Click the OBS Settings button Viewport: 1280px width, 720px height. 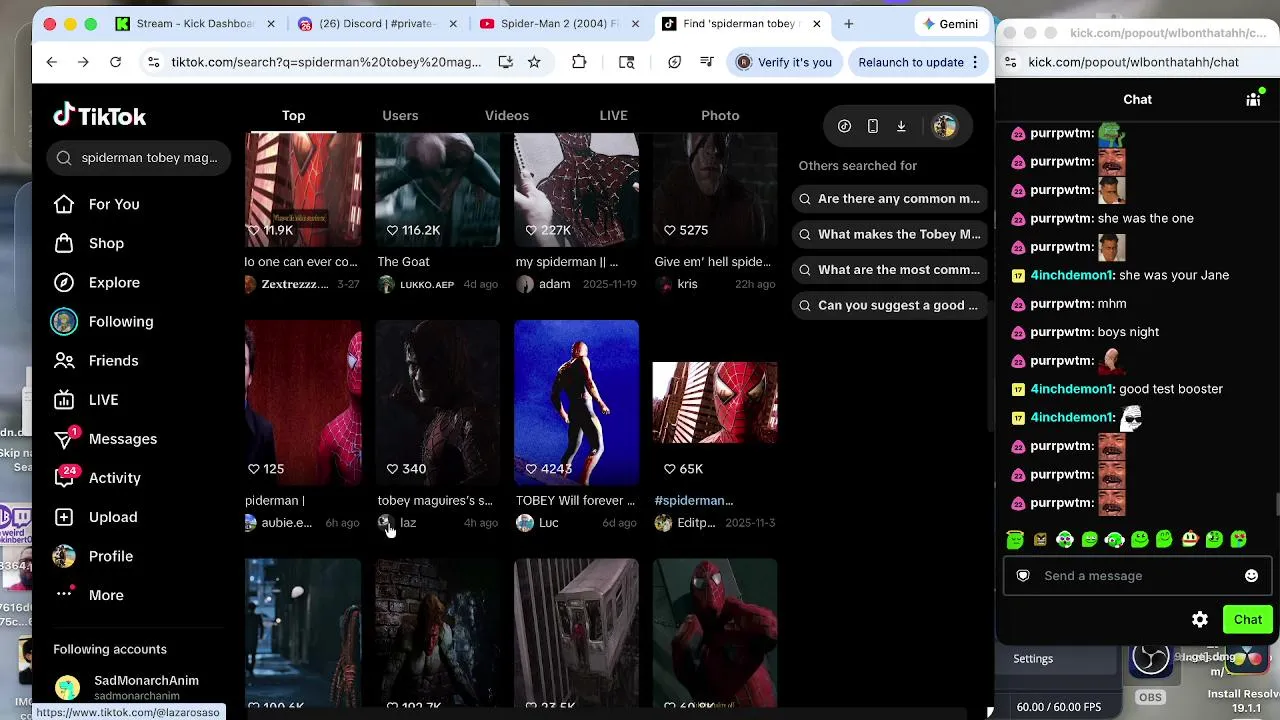pos(1033,659)
